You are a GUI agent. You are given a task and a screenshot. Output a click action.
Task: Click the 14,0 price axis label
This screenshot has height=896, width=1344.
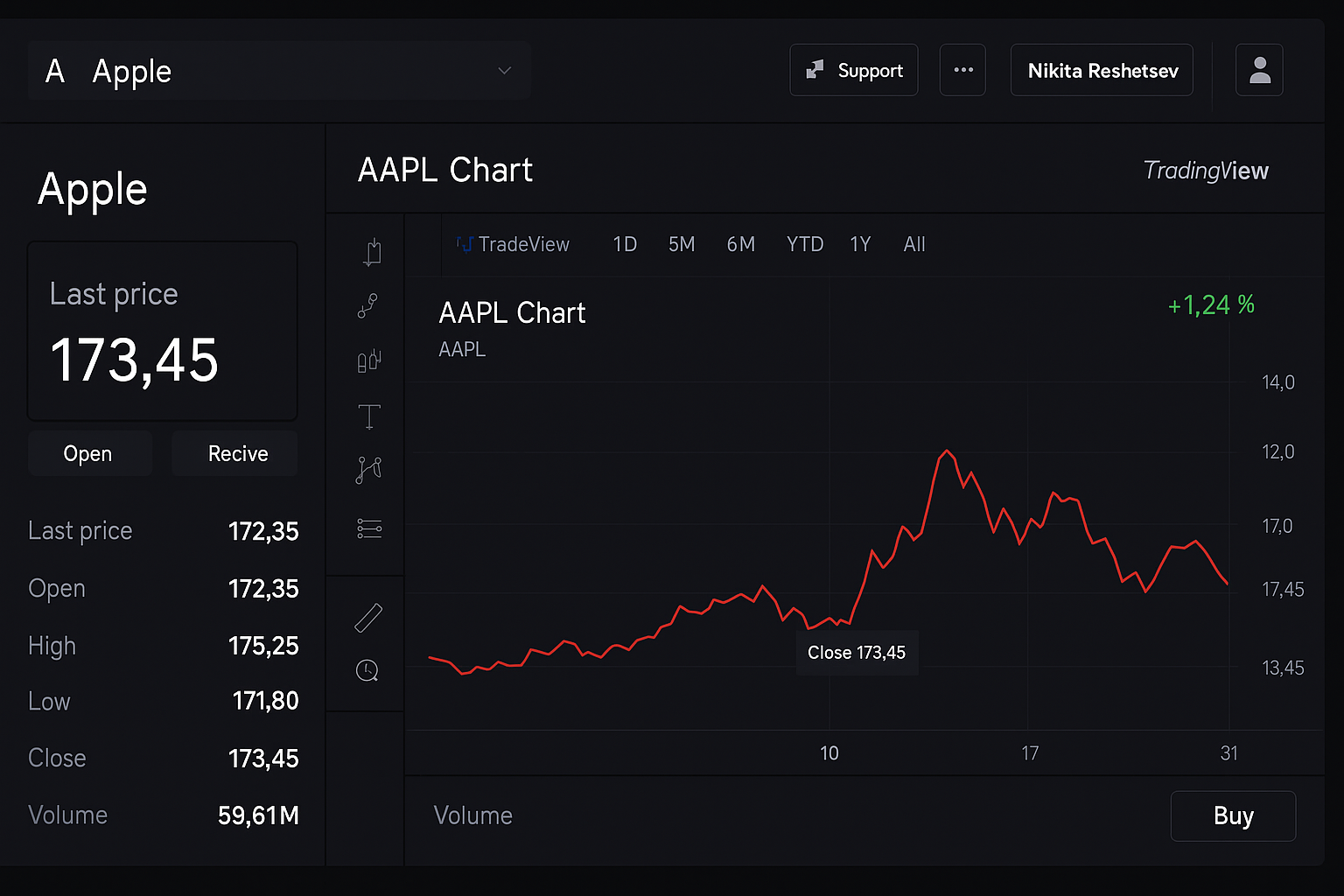[x=1278, y=382]
